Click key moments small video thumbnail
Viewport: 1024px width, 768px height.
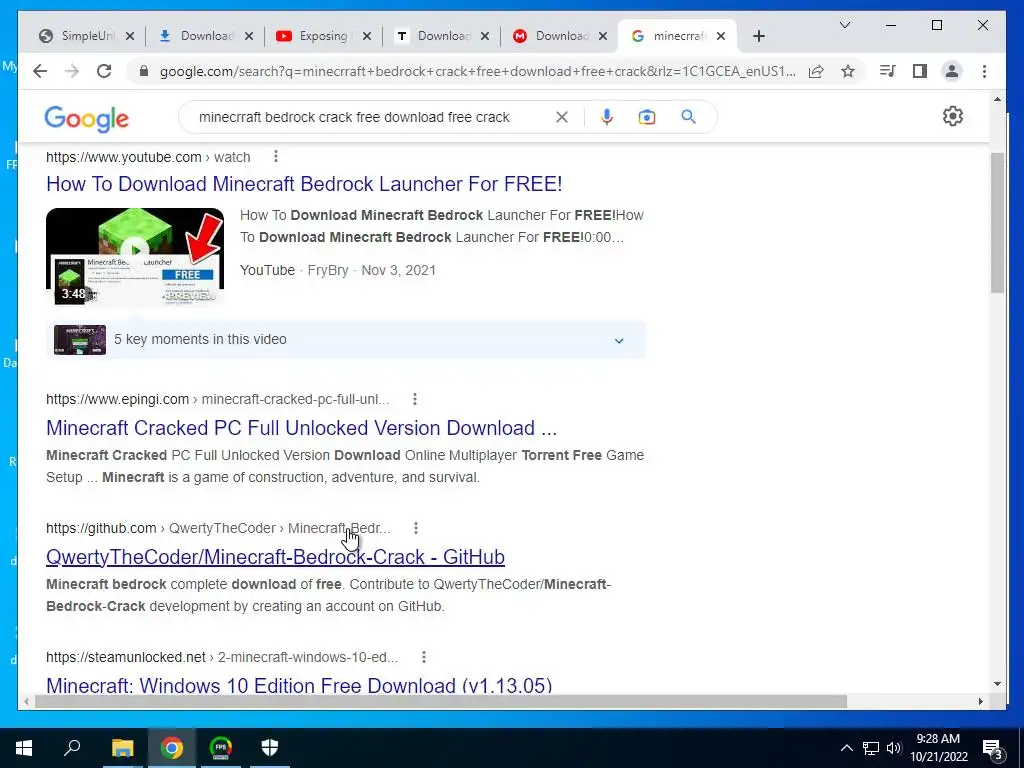(x=80, y=340)
